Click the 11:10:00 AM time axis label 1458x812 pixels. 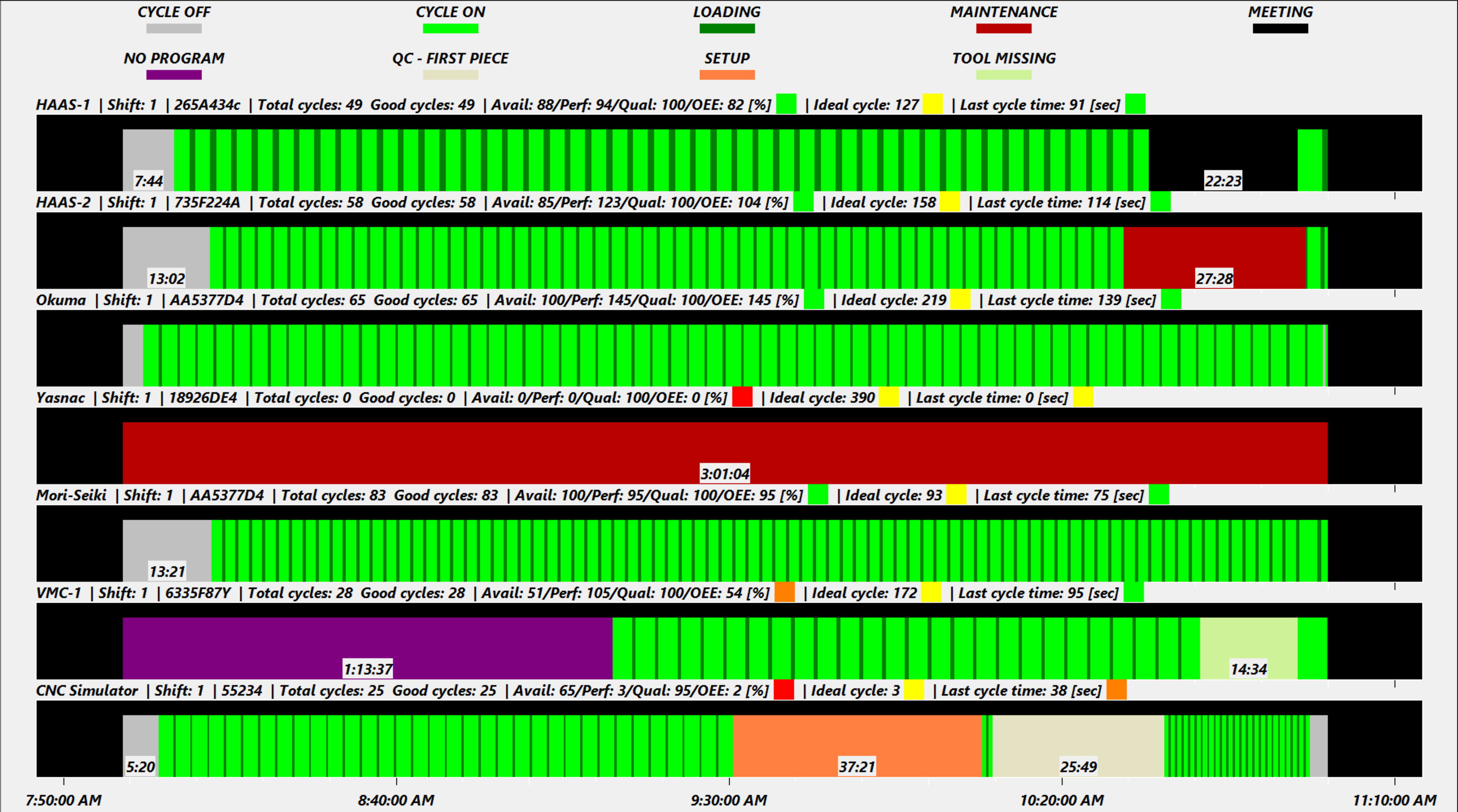pyautogui.click(x=1395, y=800)
